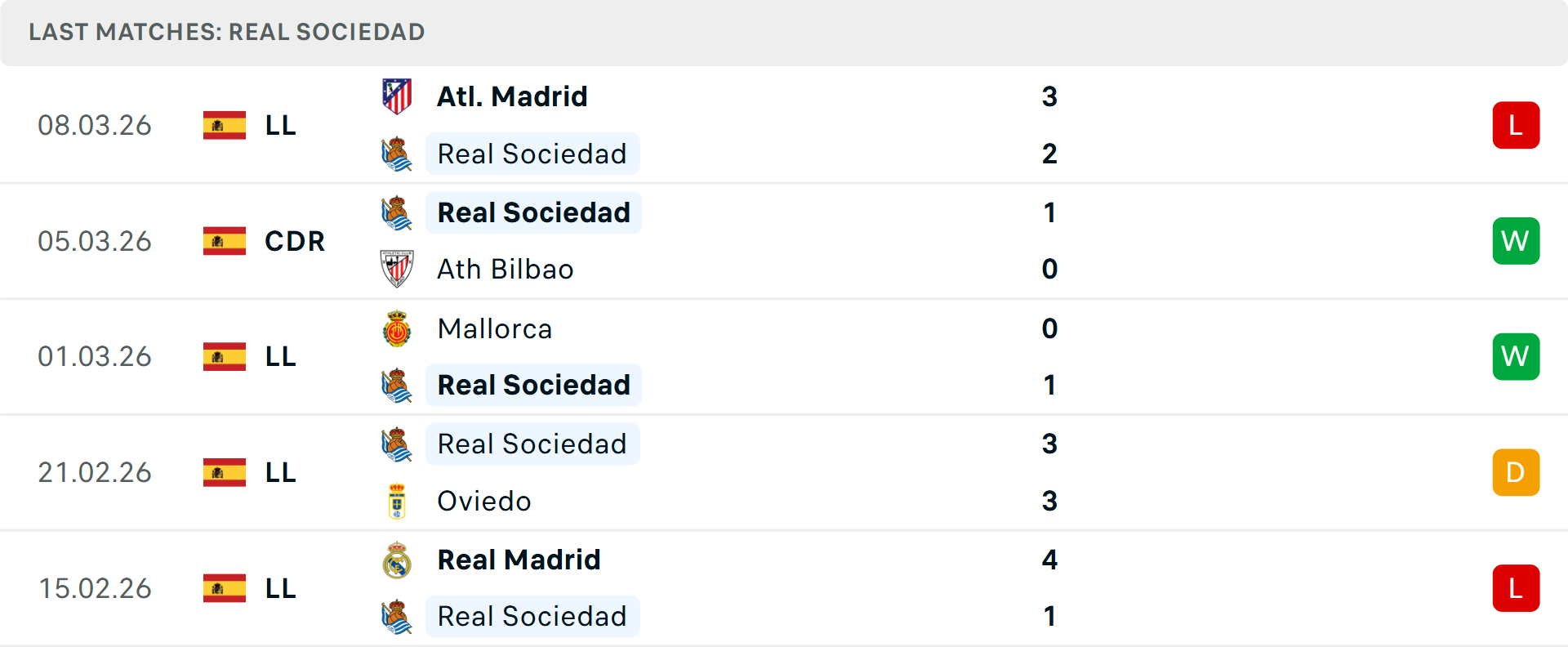This screenshot has width=1568, height=647.
Task: Expand the LAST MATCHES: REAL SOCIEDAD header
Action: [x=226, y=32]
